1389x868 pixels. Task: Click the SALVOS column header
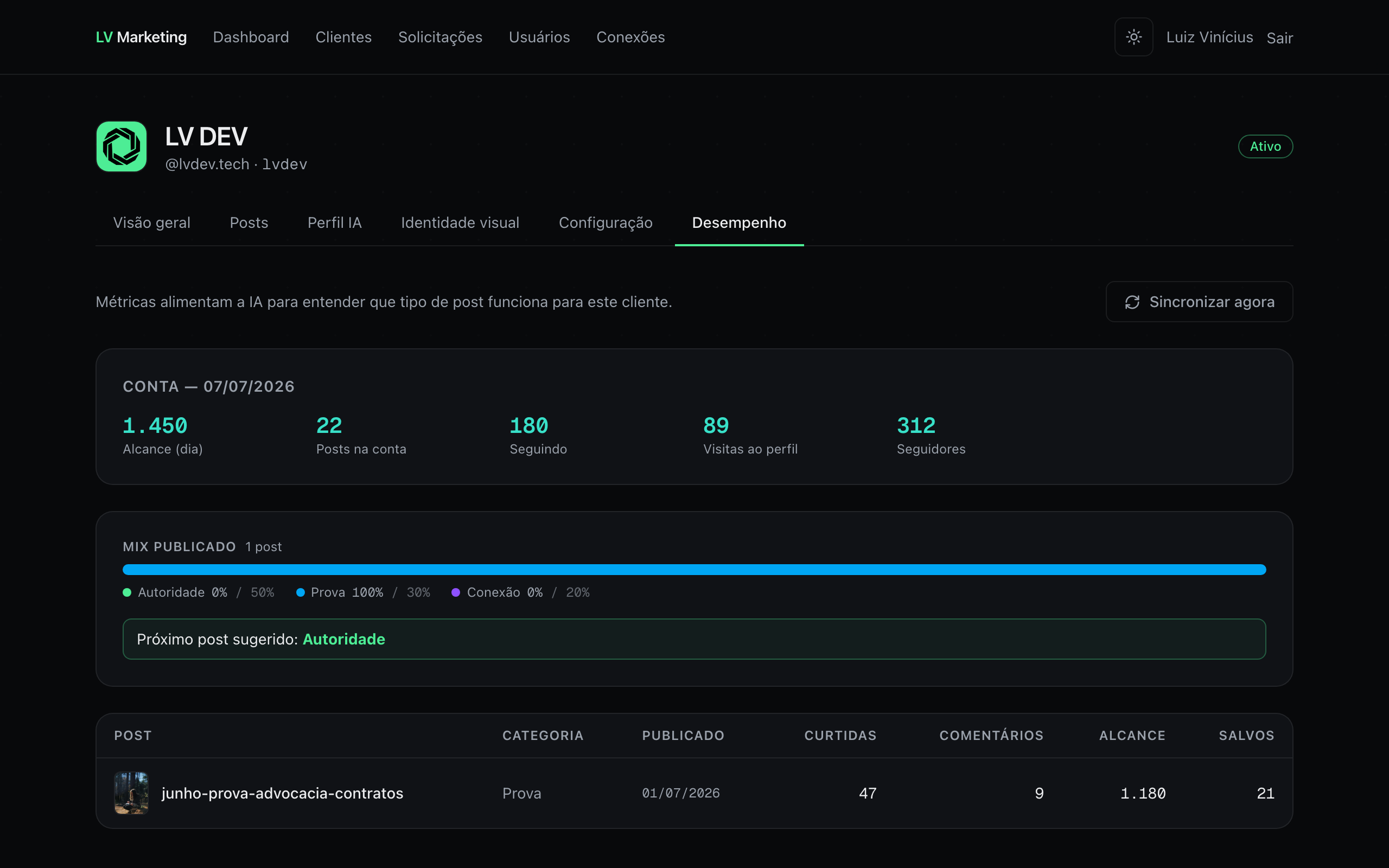pos(1246,736)
